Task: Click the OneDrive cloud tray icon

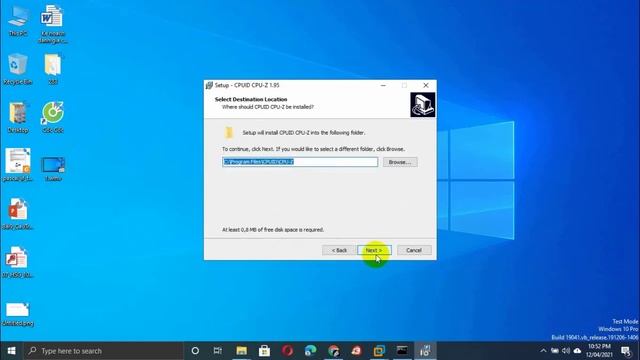Action: (577, 351)
